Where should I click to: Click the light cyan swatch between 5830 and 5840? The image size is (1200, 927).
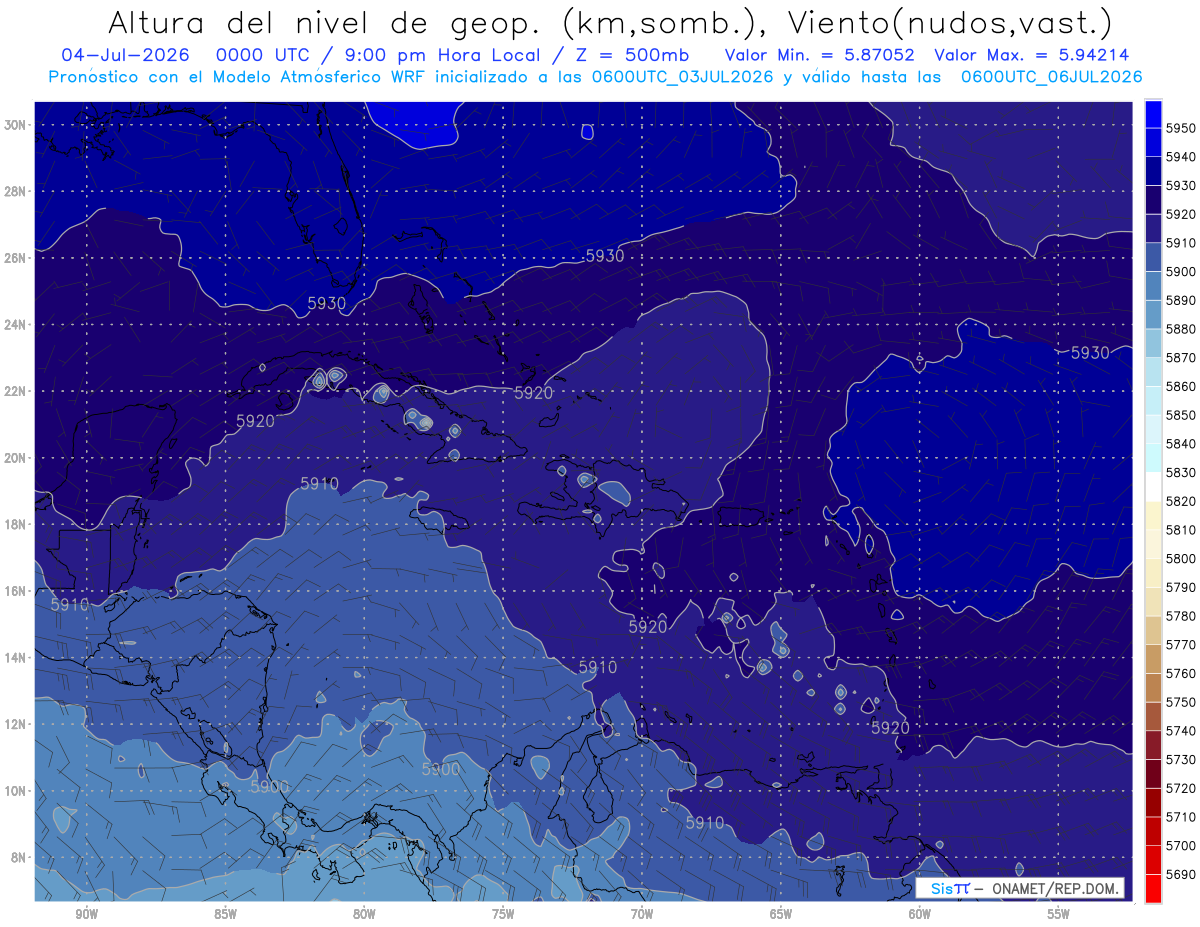coord(1153,458)
